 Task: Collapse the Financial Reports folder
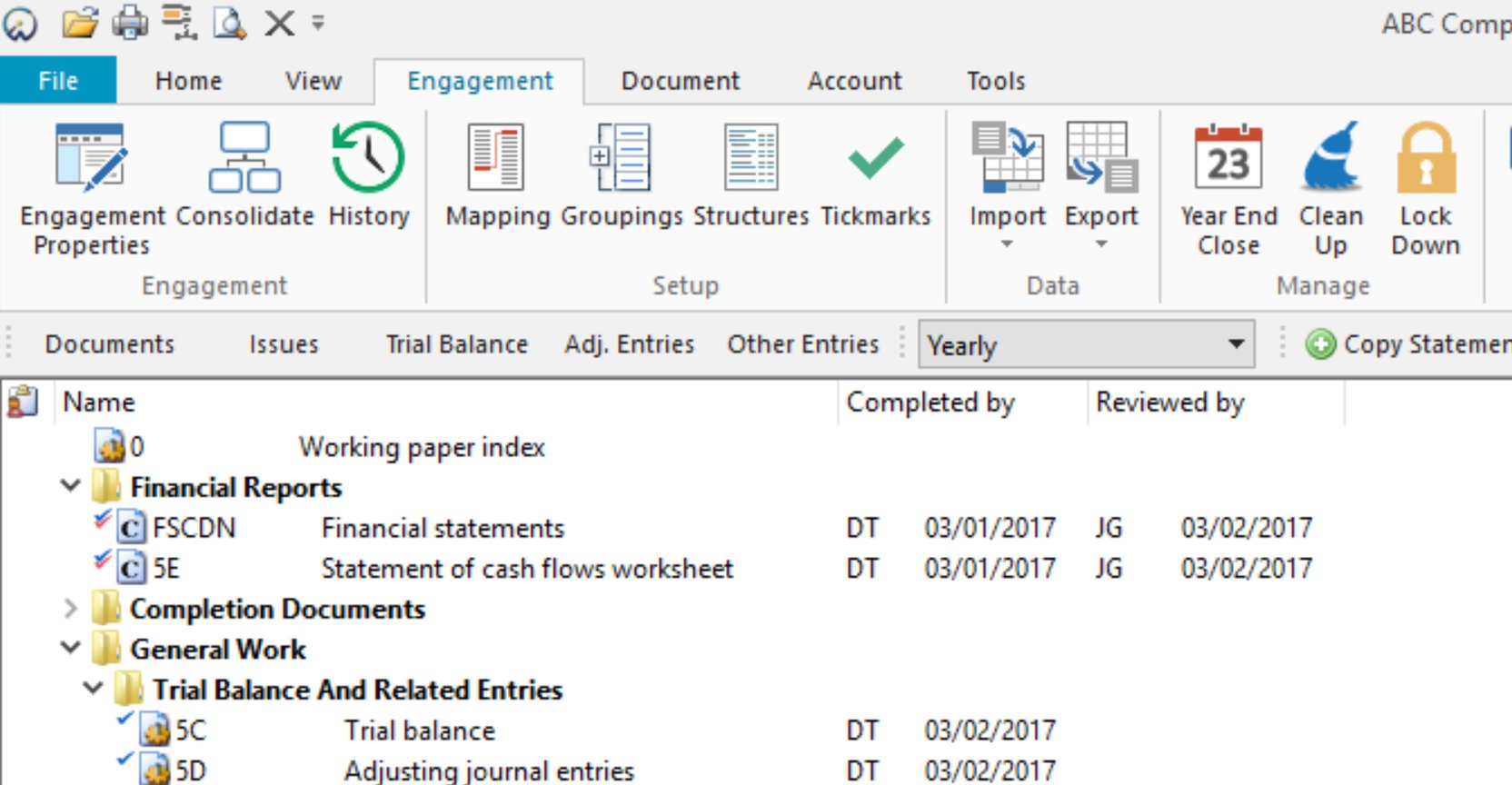(71, 486)
